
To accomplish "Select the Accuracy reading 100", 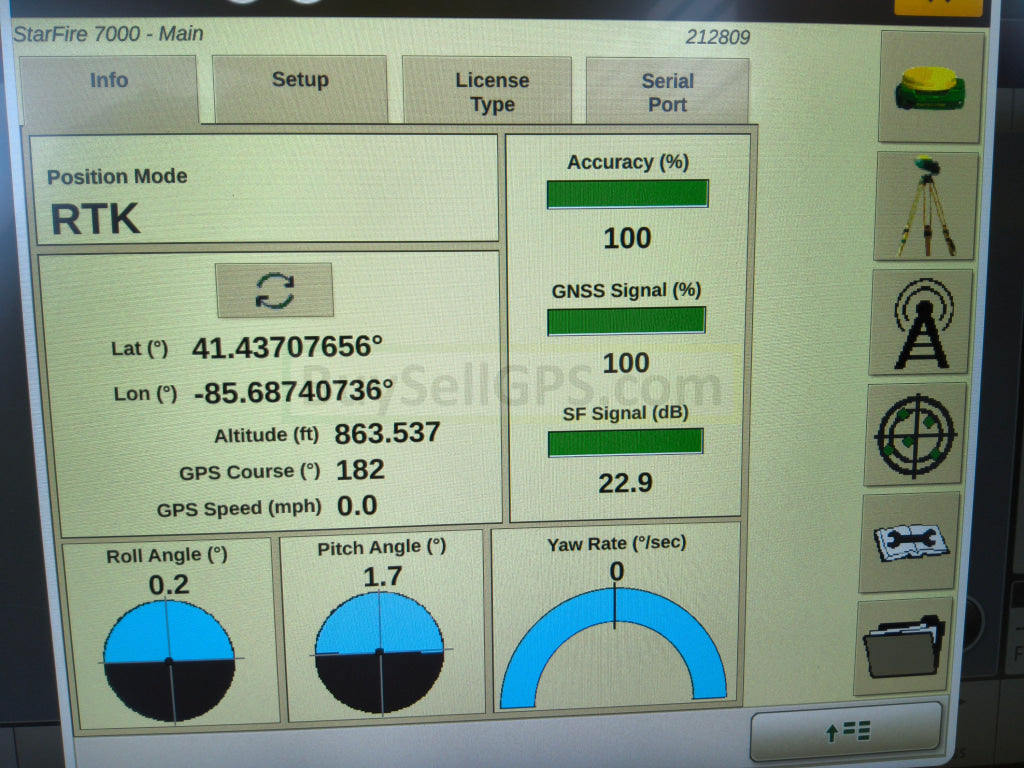I will coord(627,238).
